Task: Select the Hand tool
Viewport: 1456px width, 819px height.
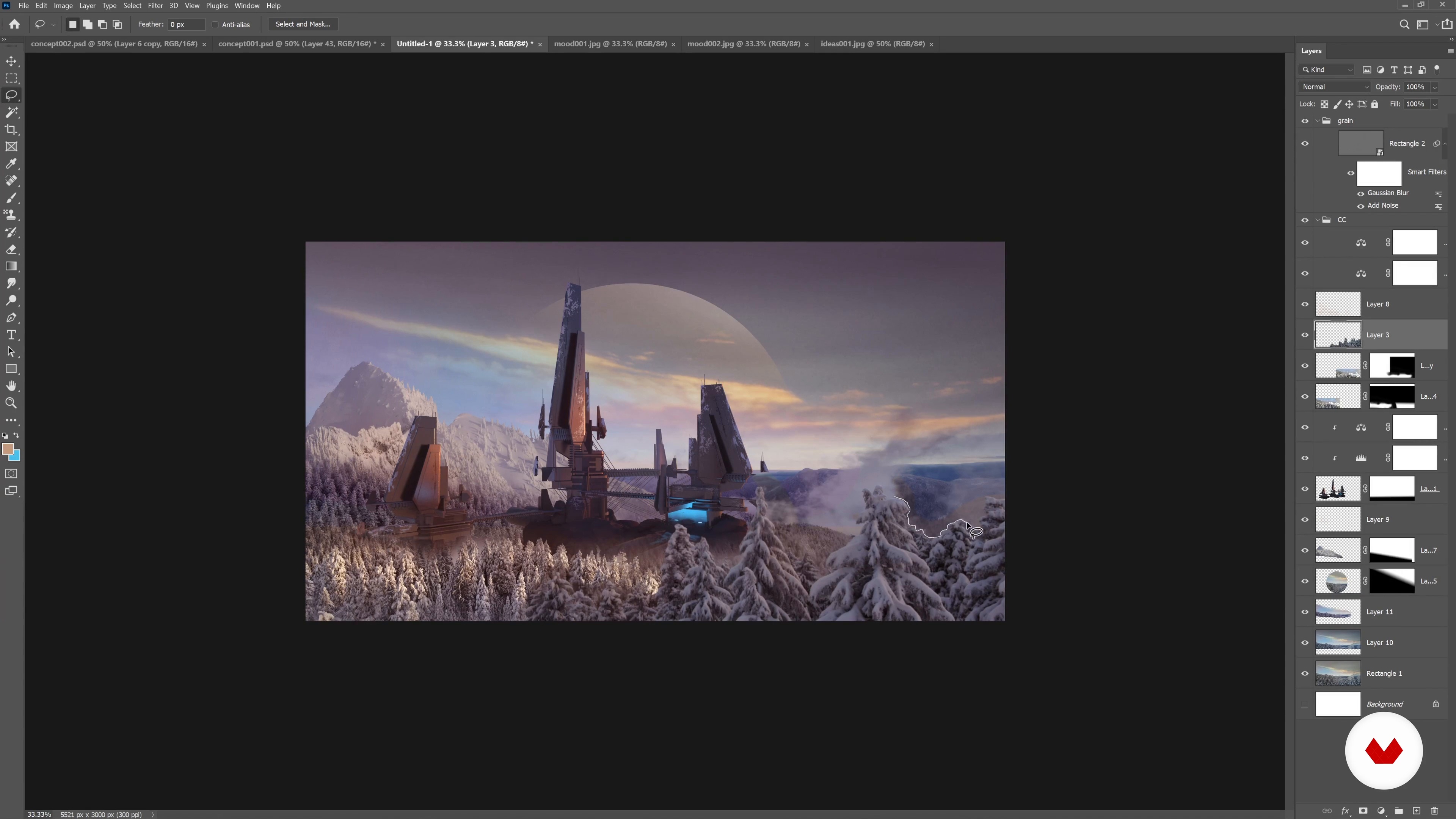Action: (11, 386)
